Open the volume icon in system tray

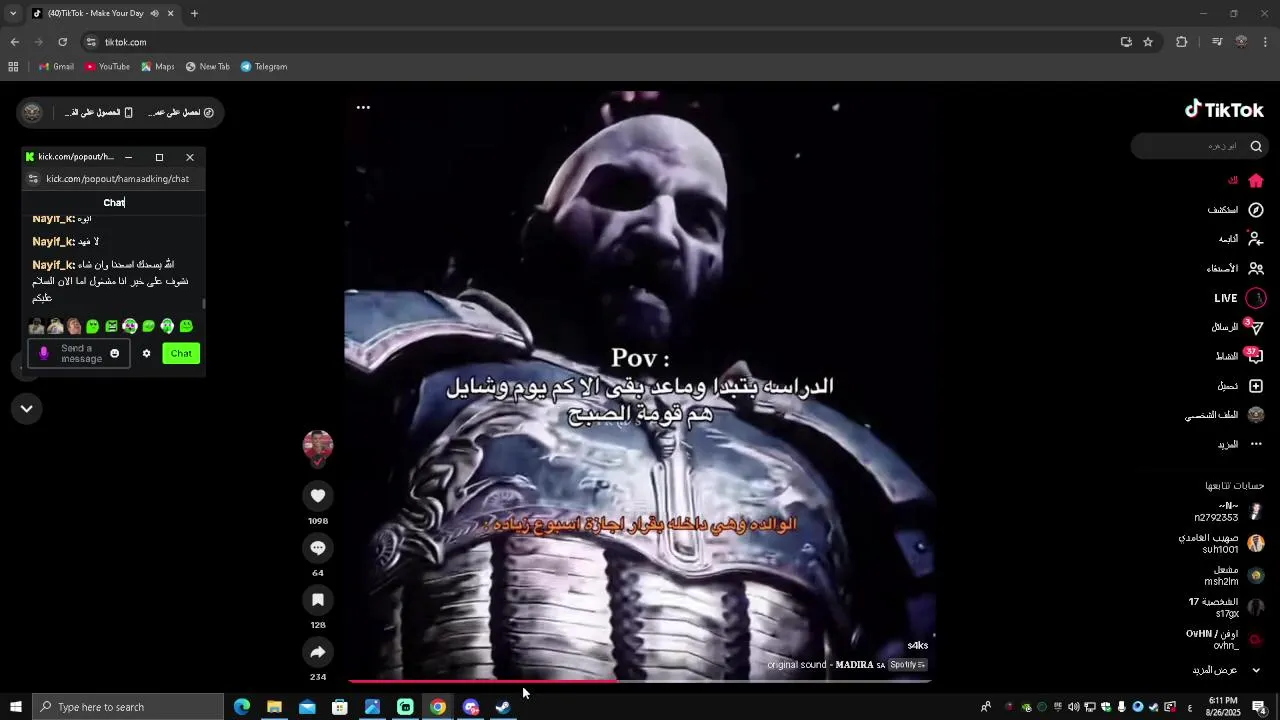pyautogui.click(x=1074, y=707)
